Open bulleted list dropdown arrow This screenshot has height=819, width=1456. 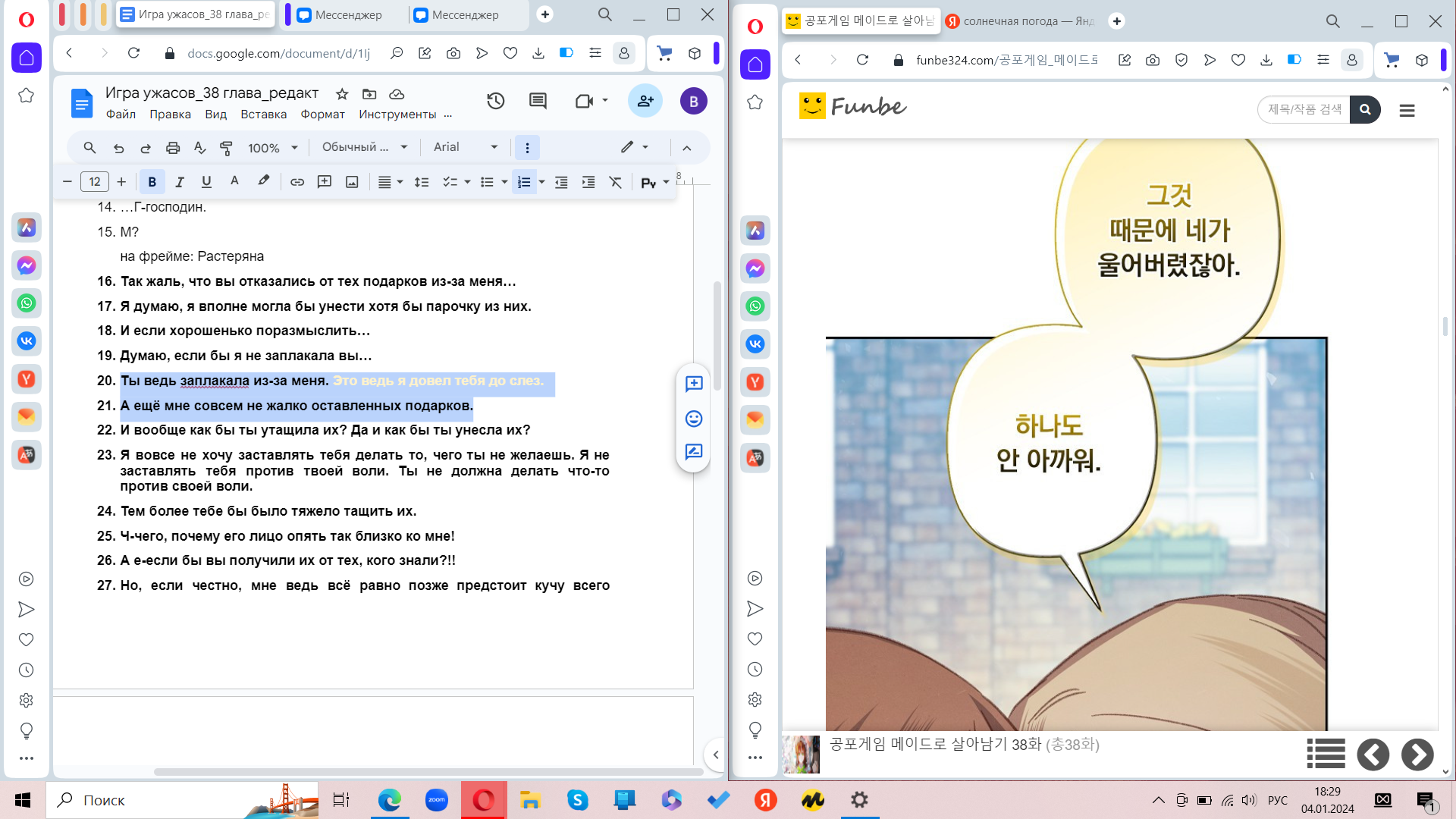click(x=504, y=182)
